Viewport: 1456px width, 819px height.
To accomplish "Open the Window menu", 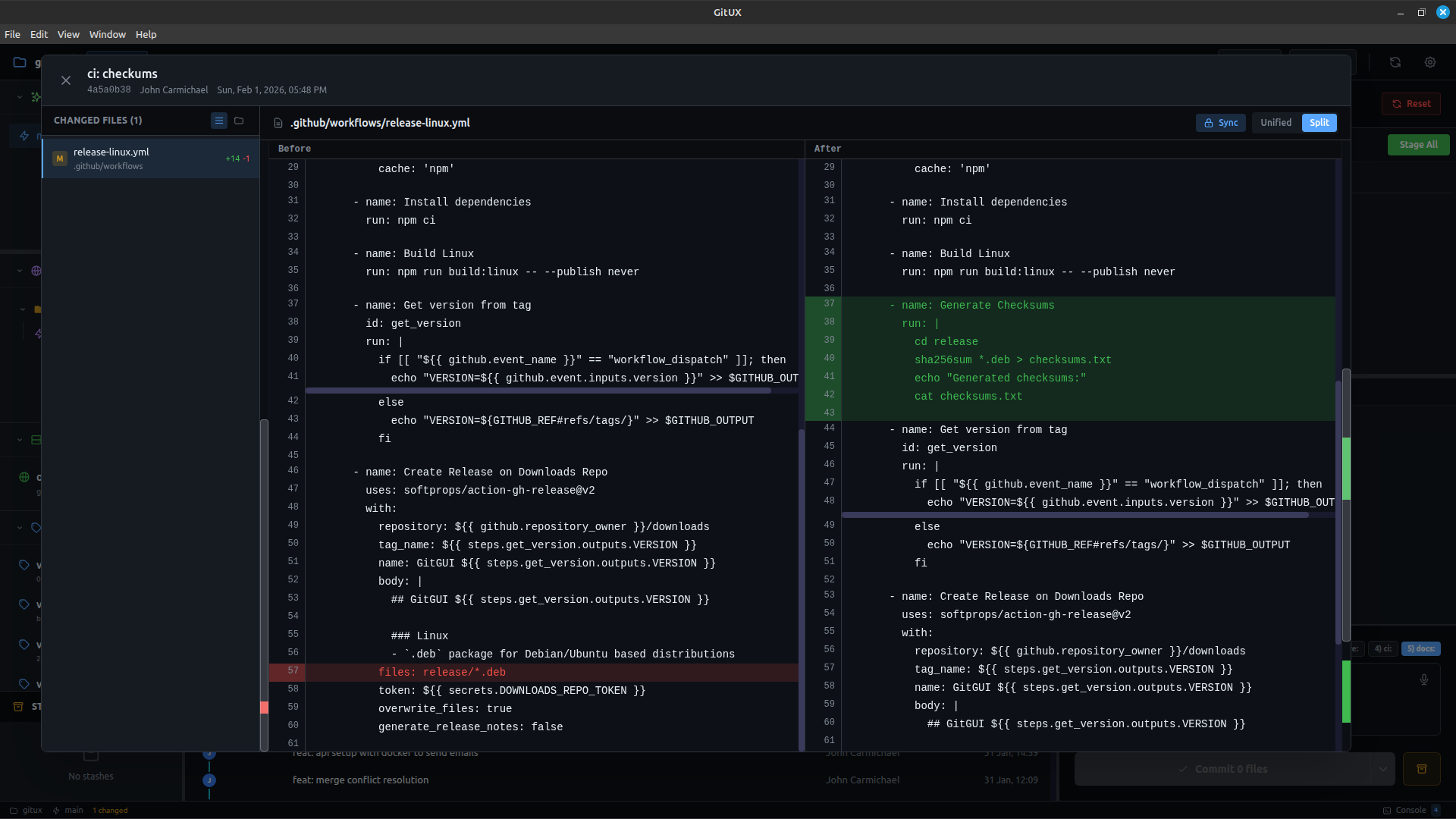I will click(107, 35).
